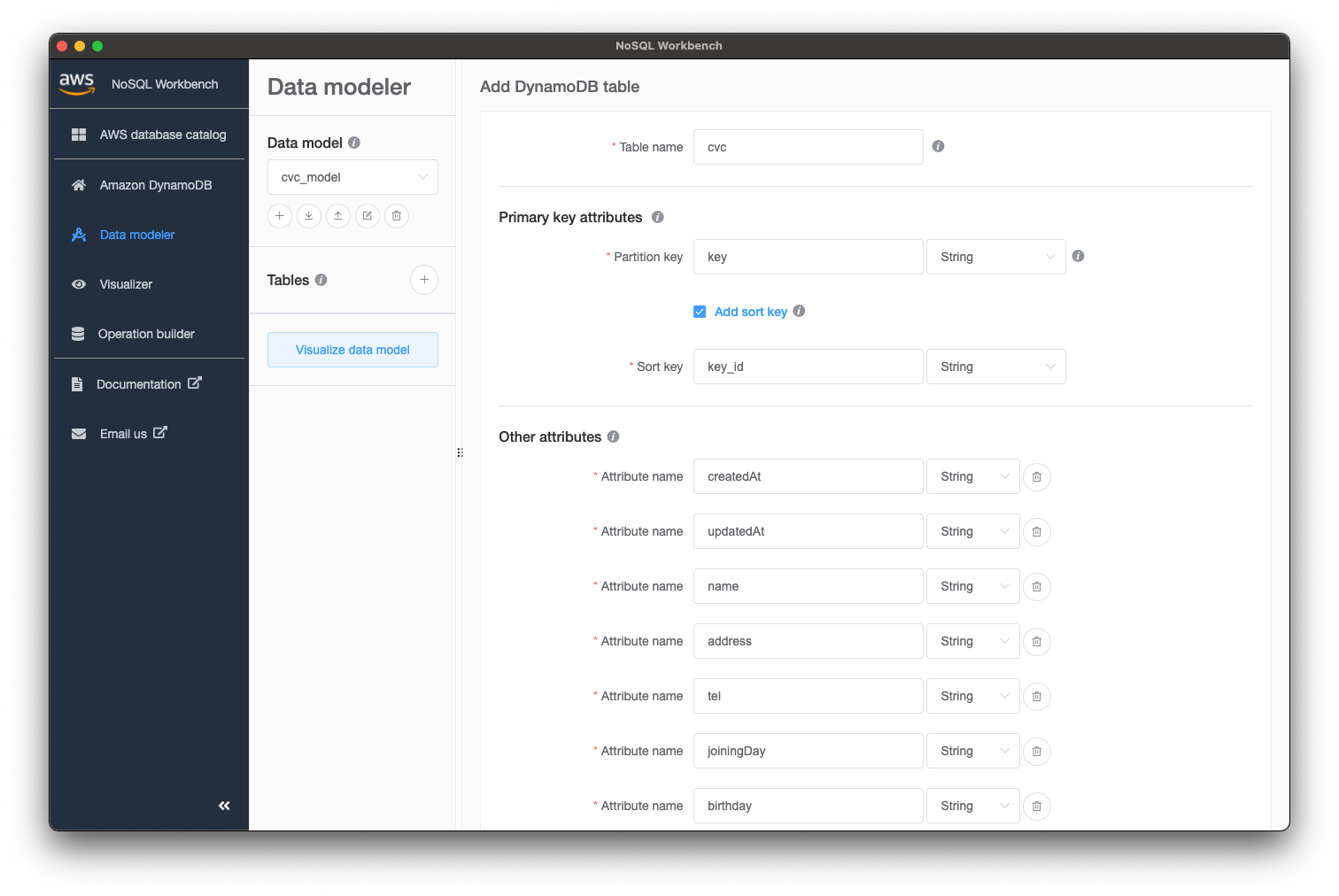Screen dimensions: 1339x896
Task: Click the Table name input field
Action: pyautogui.click(x=809, y=147)
